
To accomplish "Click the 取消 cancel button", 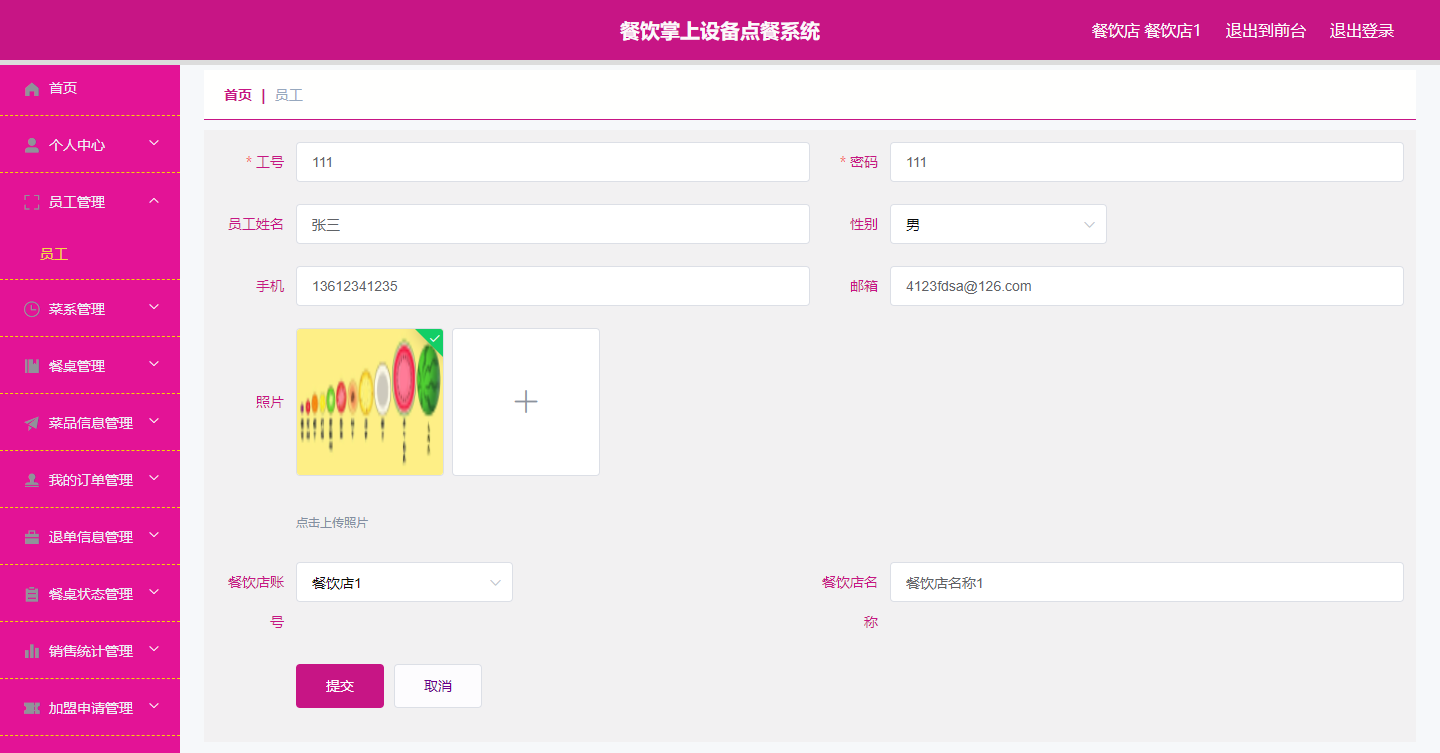I will [x=438, y=686].
